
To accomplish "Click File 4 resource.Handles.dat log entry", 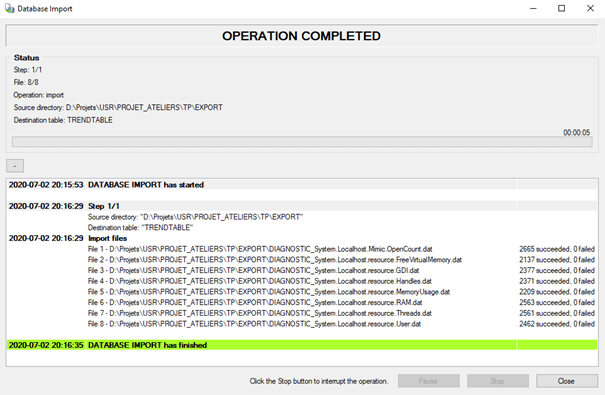I will coord(260,281).
